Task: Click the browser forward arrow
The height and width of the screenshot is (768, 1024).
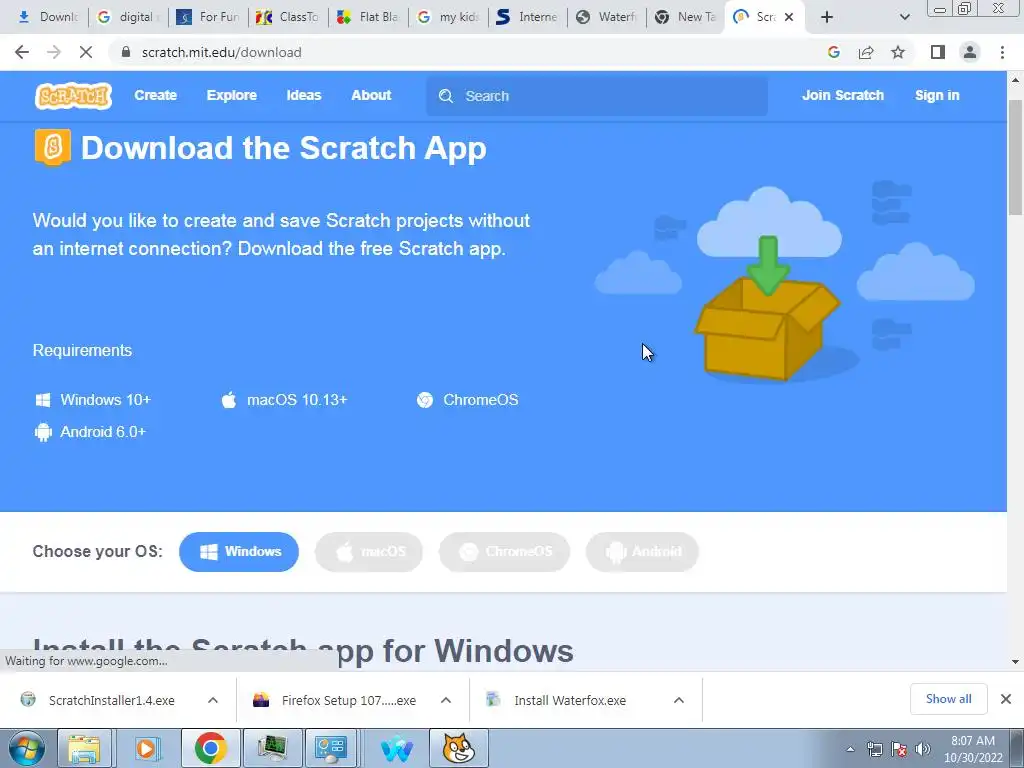Action: 54,52
